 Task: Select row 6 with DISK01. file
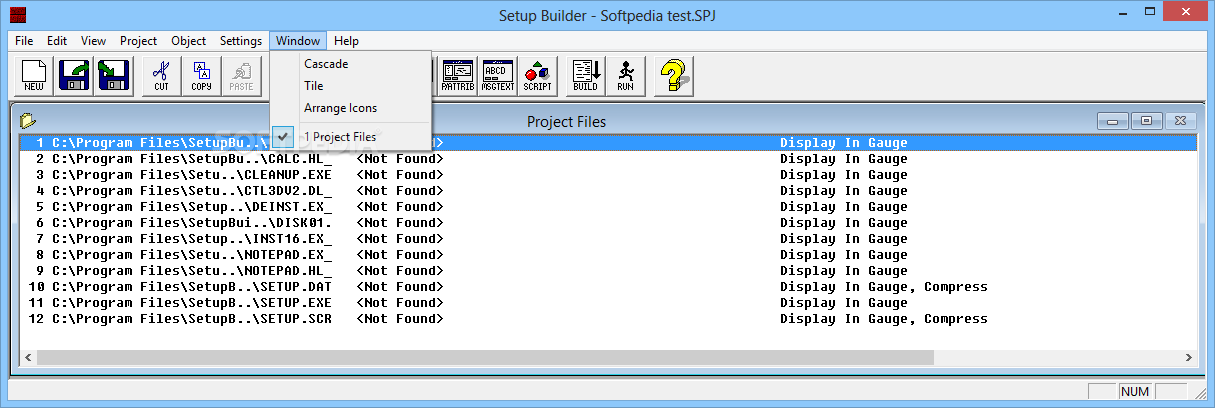pos(608,223)
